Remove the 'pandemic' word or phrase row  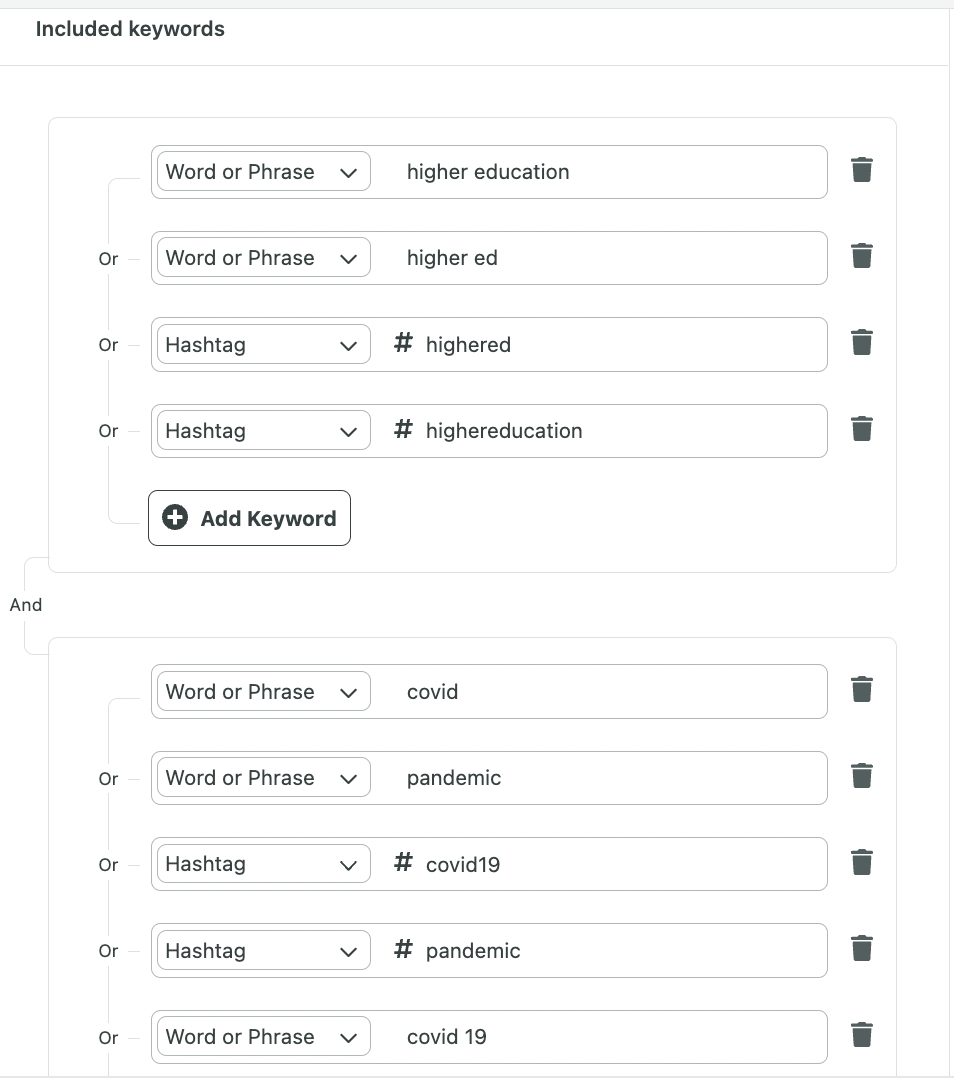[861, 776]
